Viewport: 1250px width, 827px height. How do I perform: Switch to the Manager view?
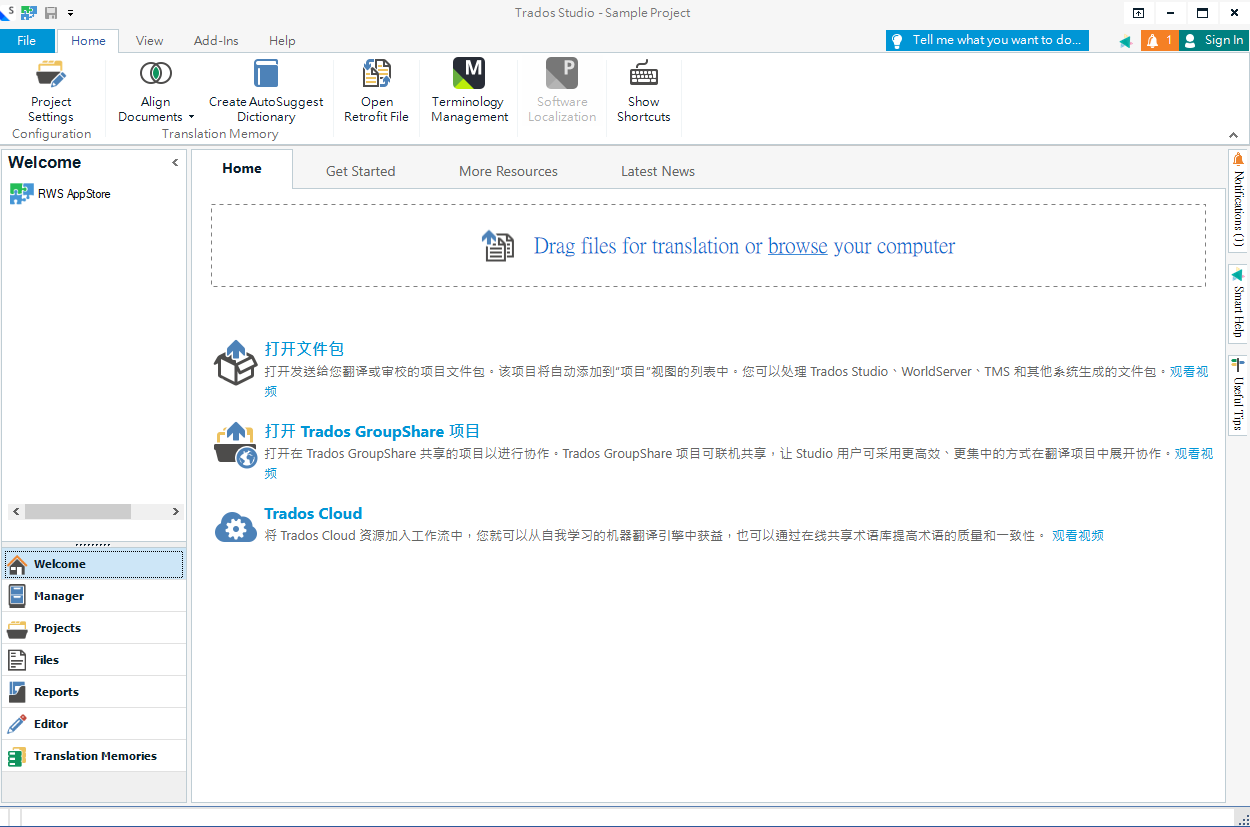tap(94, 596)
